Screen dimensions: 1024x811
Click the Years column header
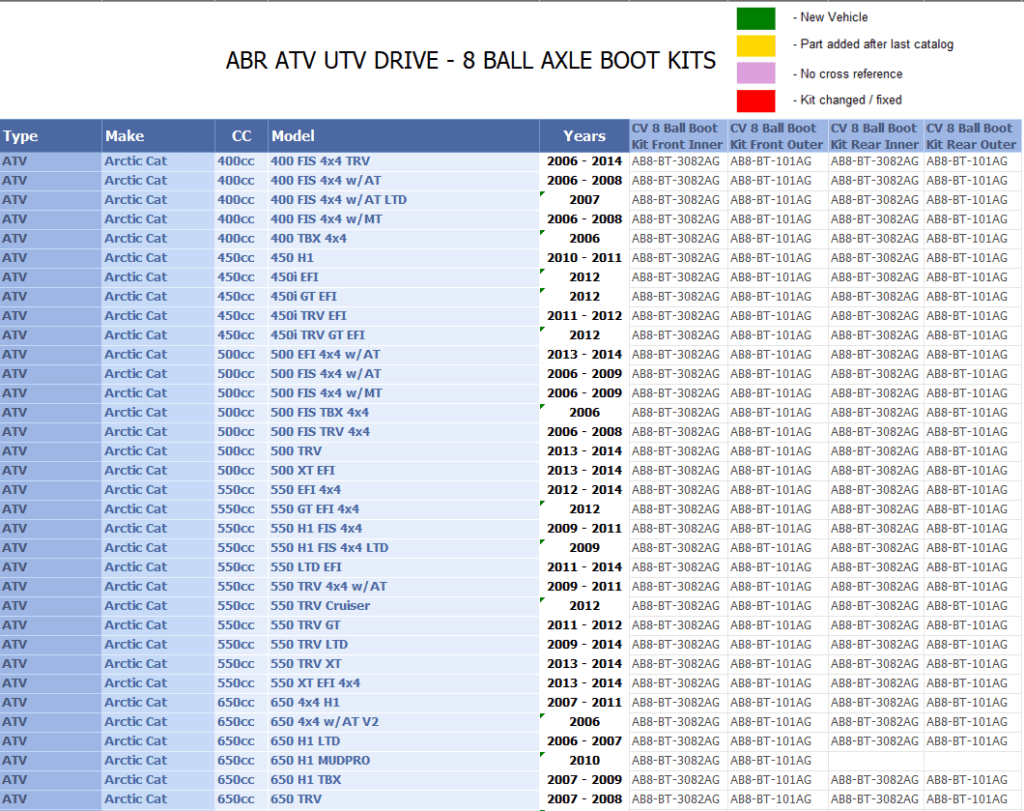[x=584, y=136]
